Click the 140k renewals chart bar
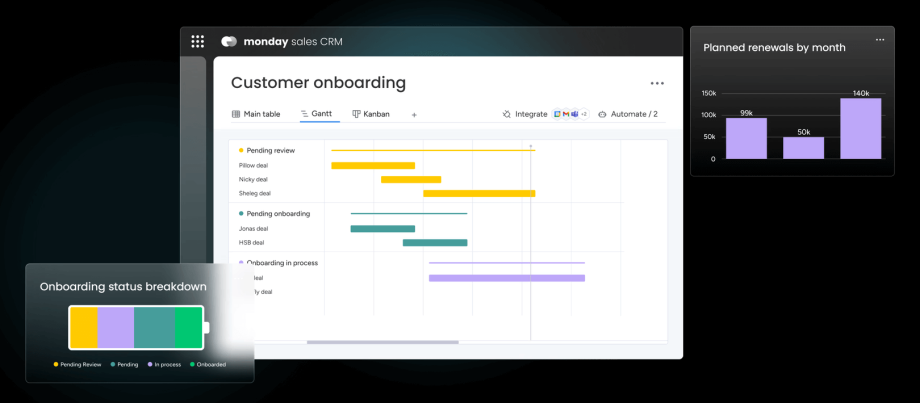This screenshot has width=920, height=403. pyautogui.click(x=860, y=129)
